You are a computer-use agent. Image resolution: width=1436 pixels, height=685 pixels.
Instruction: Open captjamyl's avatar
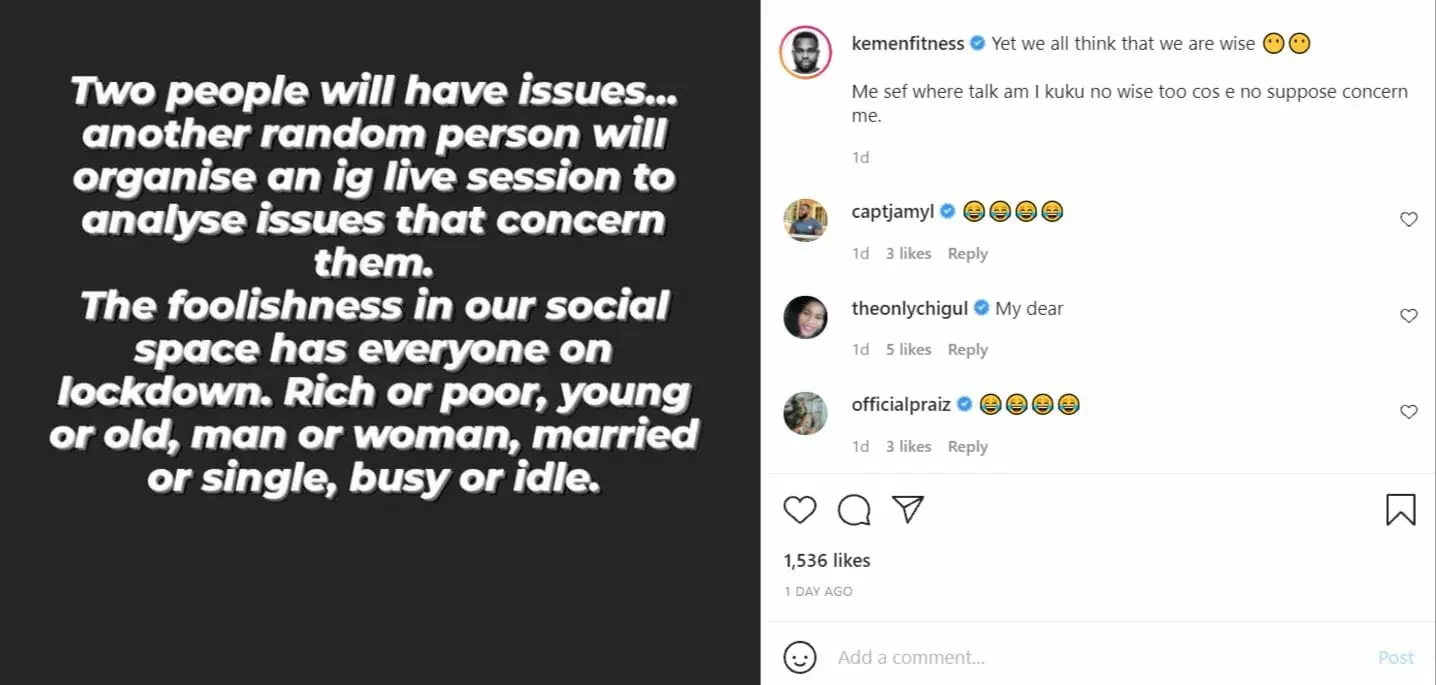[x=805, y=220]
